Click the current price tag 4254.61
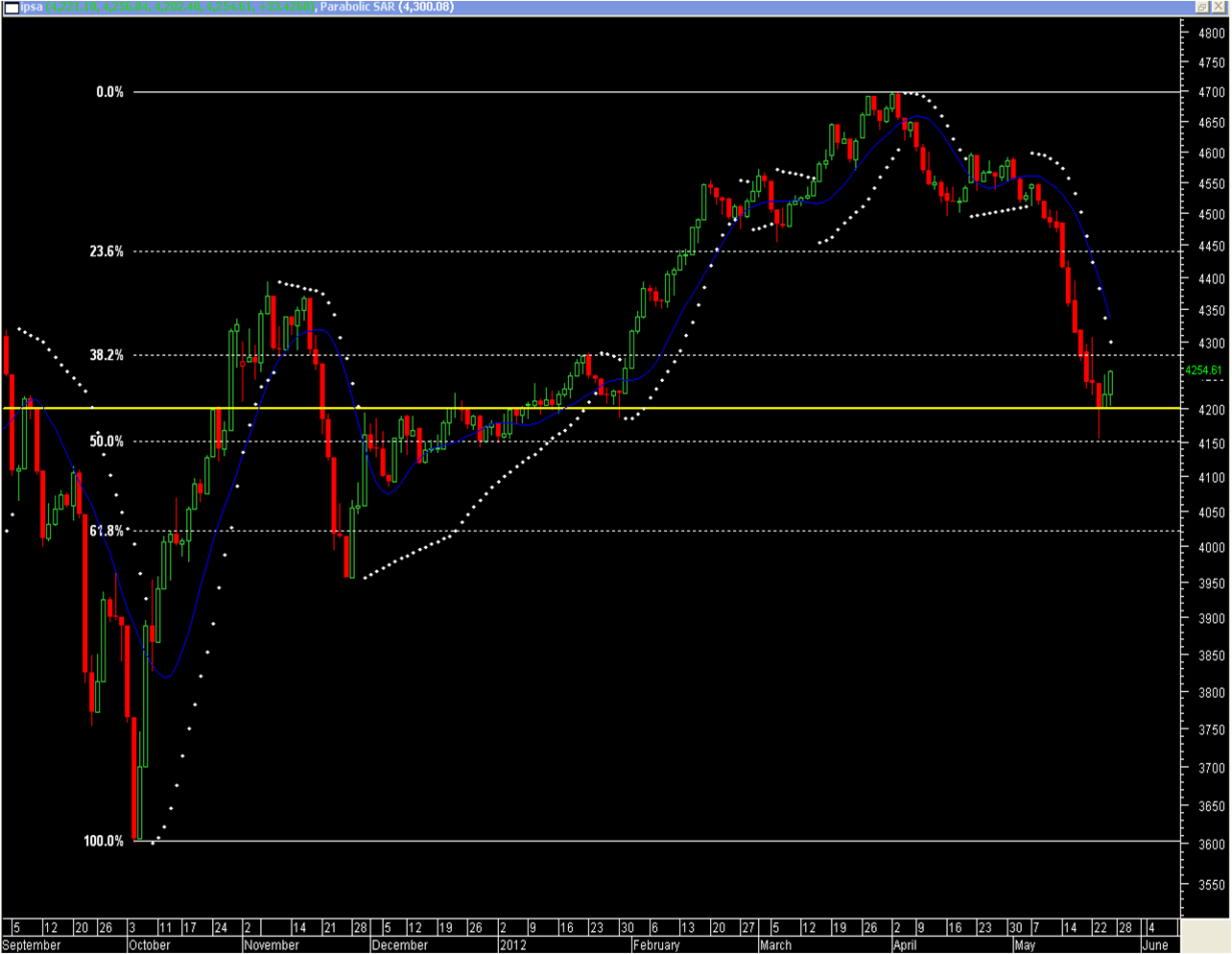This screenshot has height=954, width=1232. tap(1203, 370)
